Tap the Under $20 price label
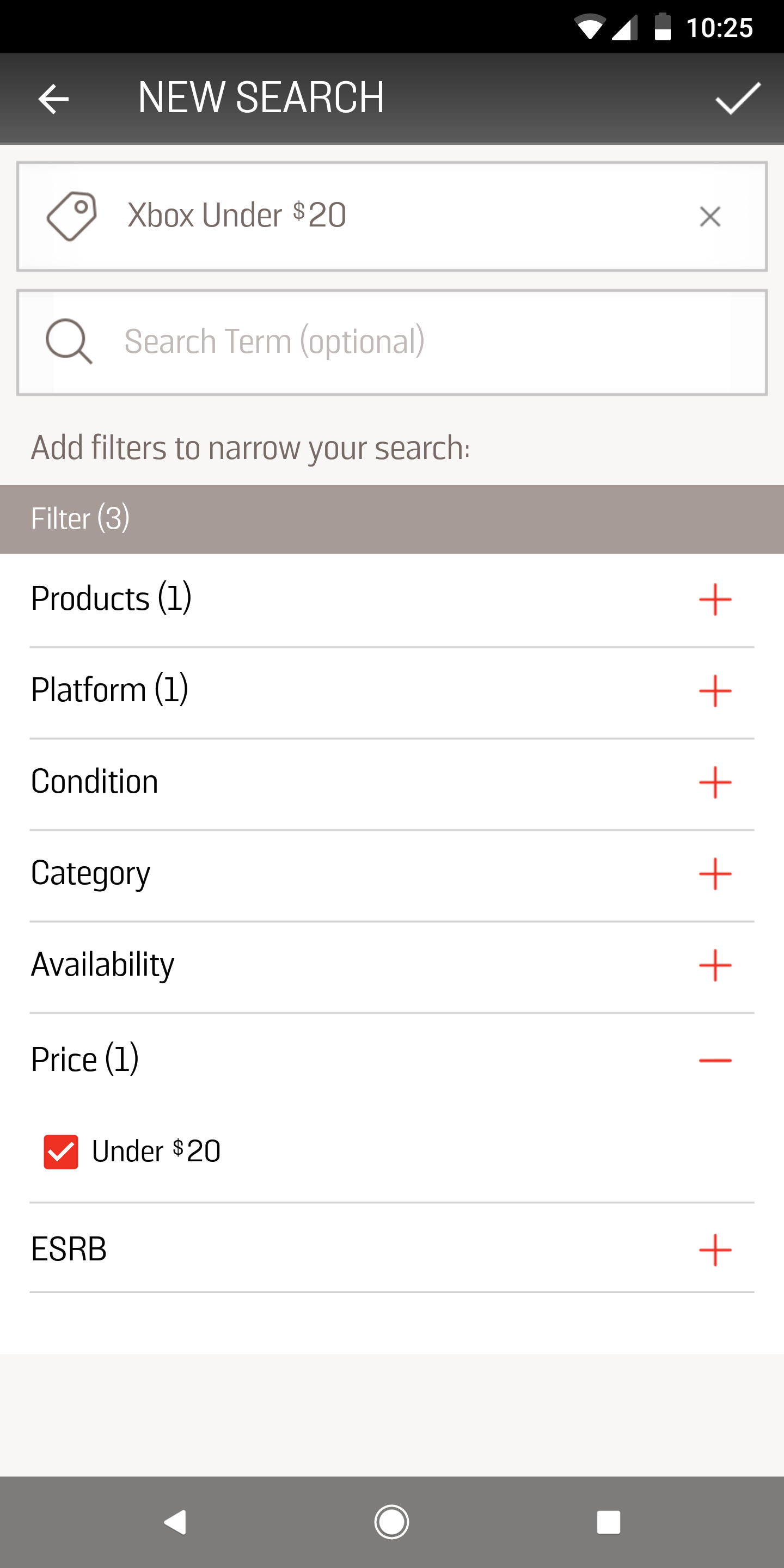 [x=156, y=1151]
